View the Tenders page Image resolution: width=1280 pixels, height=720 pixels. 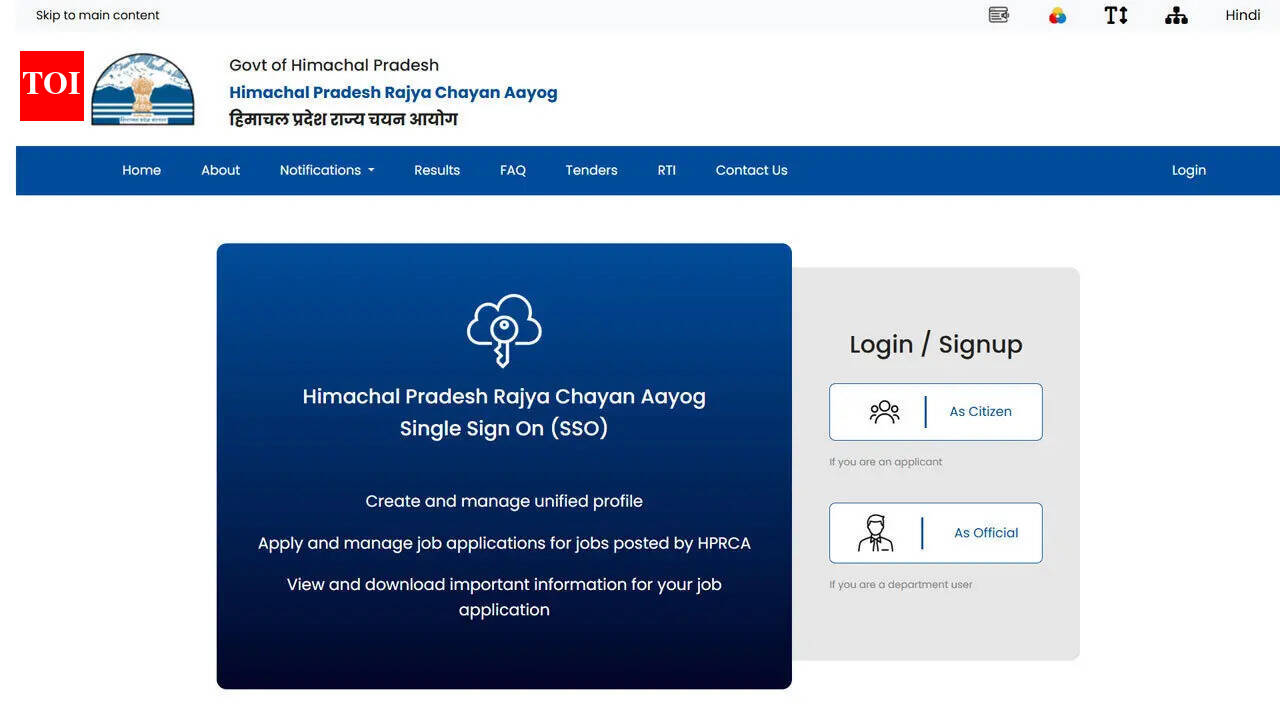pos(592,170)
